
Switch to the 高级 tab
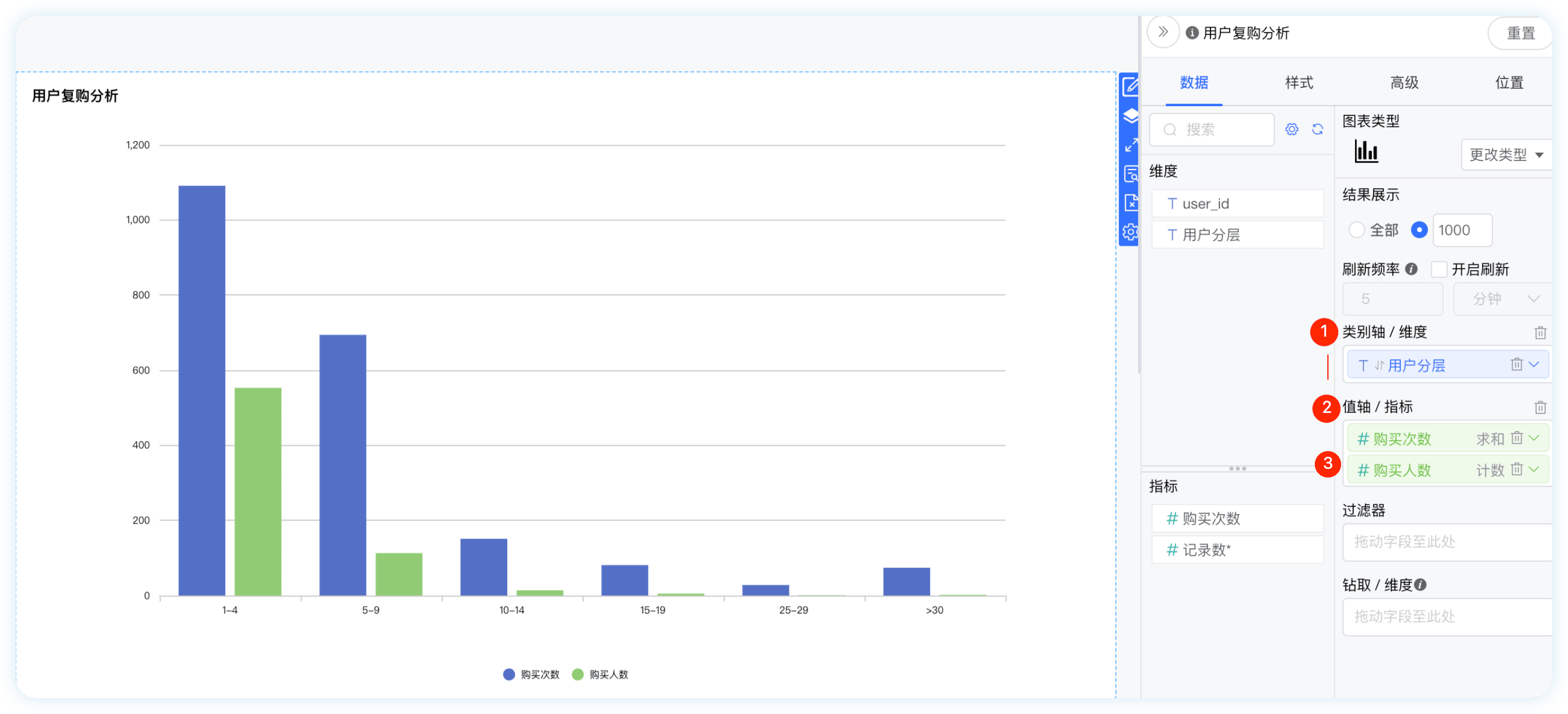point(1404,82)
